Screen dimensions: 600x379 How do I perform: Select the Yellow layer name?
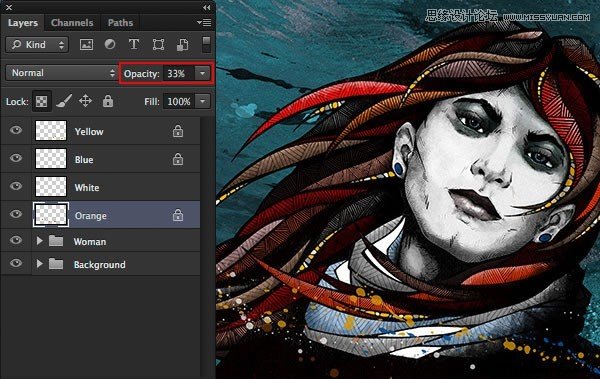pos(89,132)
